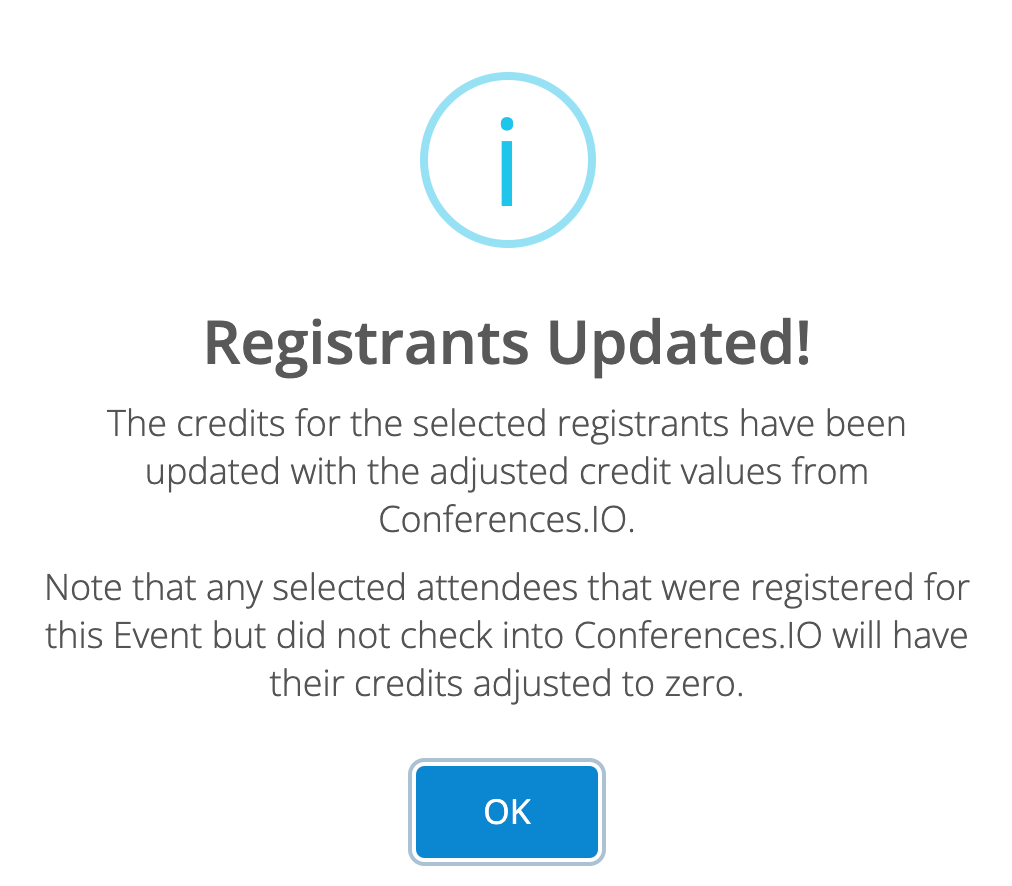The height and width of the screenshot is (886, 1012).
Task: Click the line starting "Note that any selected attendees"
Action: [507, 588]
